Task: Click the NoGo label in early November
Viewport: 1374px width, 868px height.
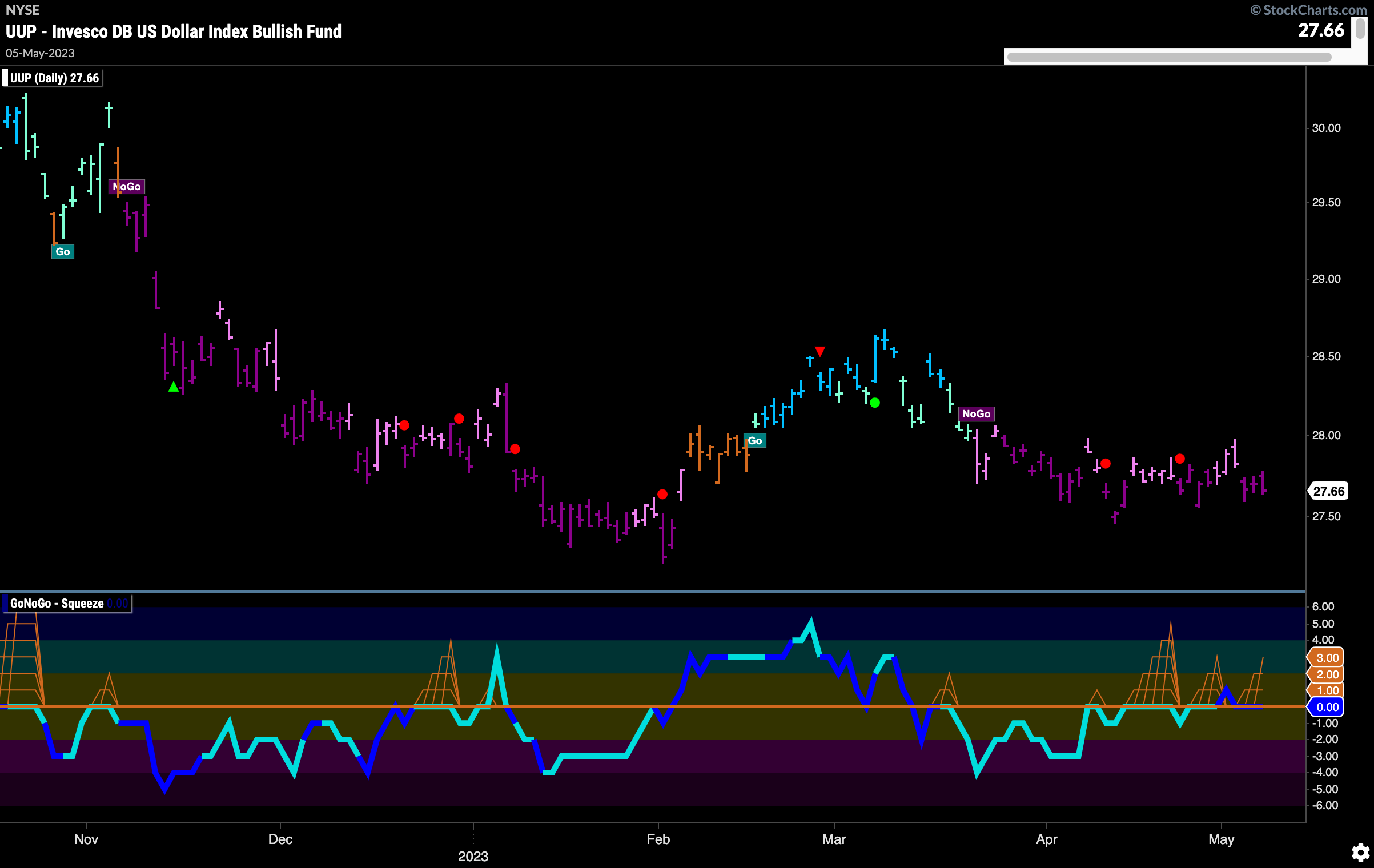Action: click(x=127, y=187)
